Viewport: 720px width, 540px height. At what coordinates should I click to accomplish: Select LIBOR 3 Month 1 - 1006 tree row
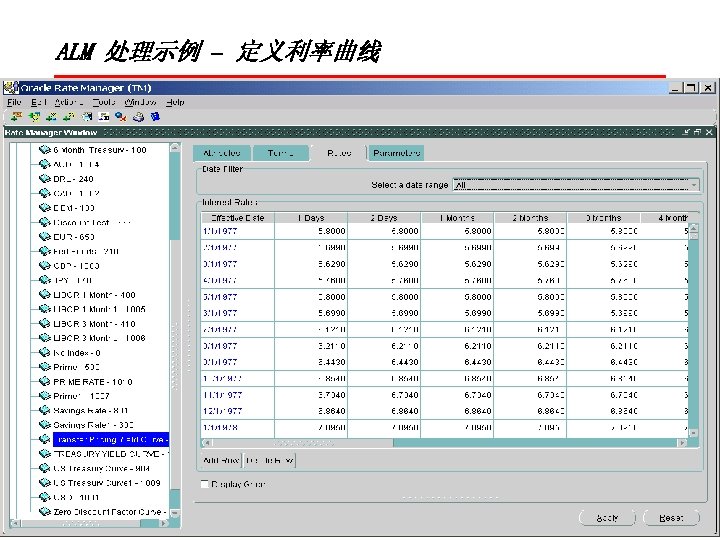(99, 338)
